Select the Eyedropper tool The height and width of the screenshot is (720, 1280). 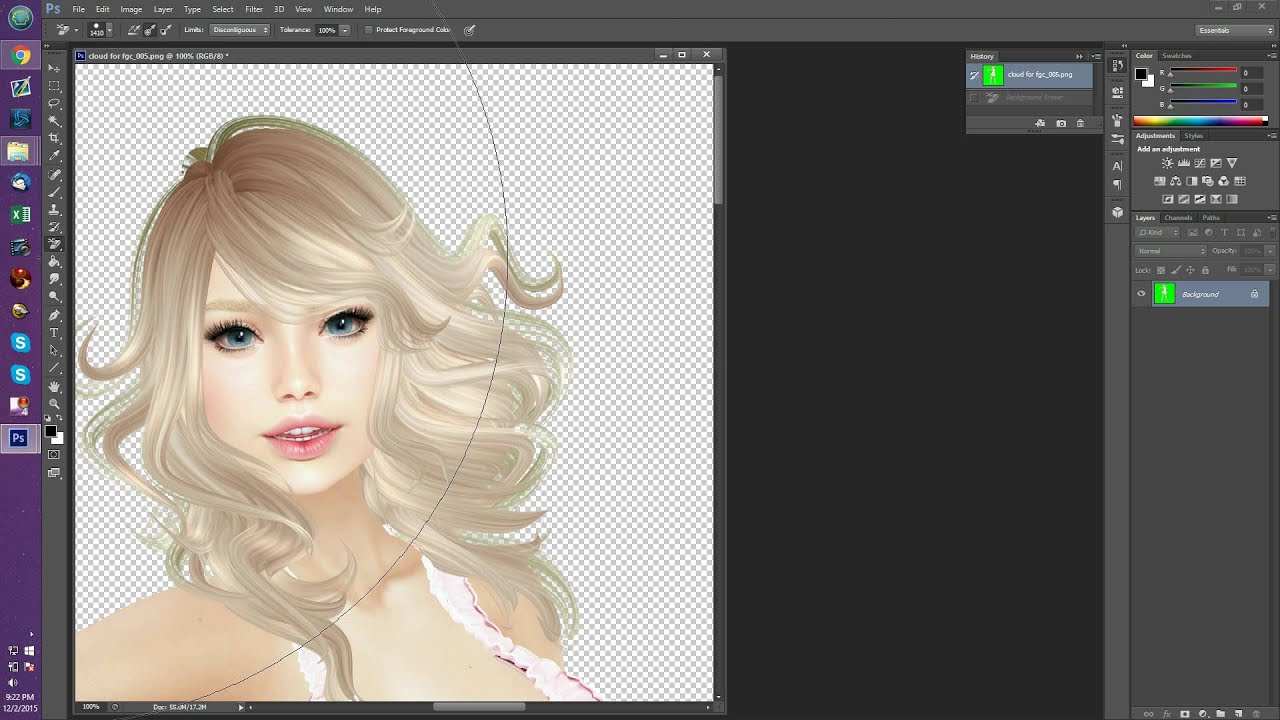tap(54, 156)
